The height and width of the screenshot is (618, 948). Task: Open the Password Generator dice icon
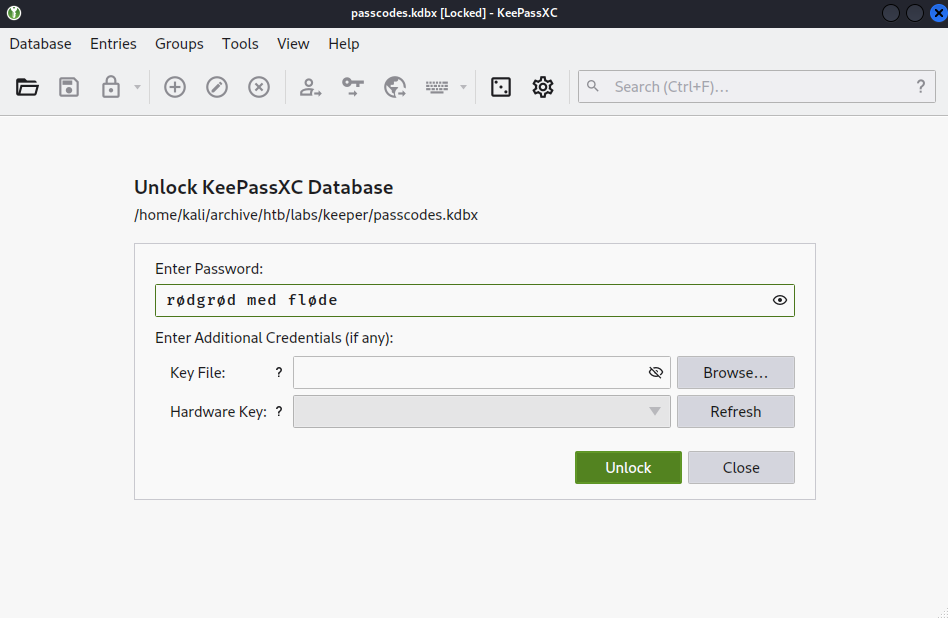pos(501,87)
